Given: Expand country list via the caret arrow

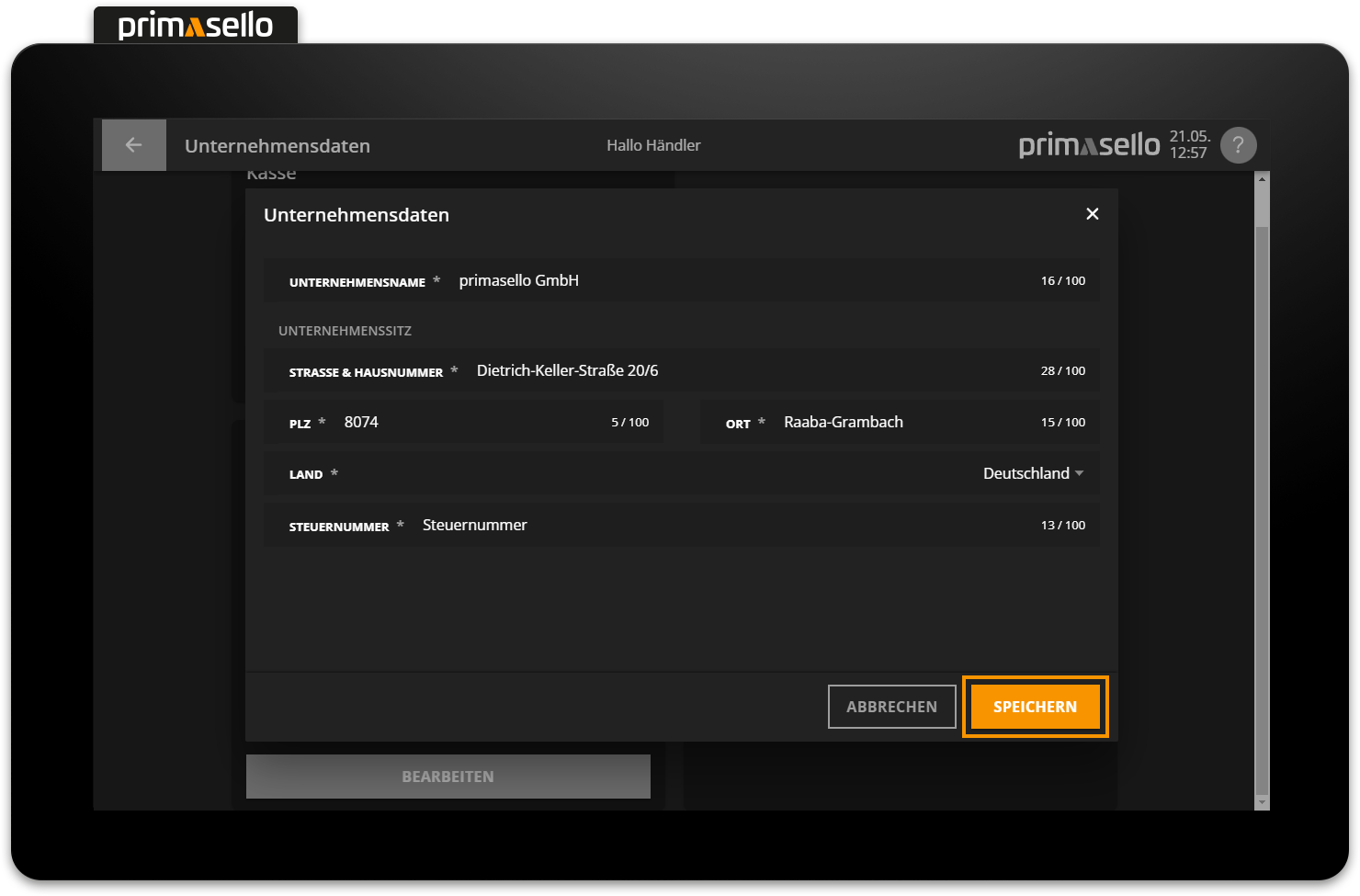Looking at the screenshot, I should pyautogui.click(x=1080, y=474).
